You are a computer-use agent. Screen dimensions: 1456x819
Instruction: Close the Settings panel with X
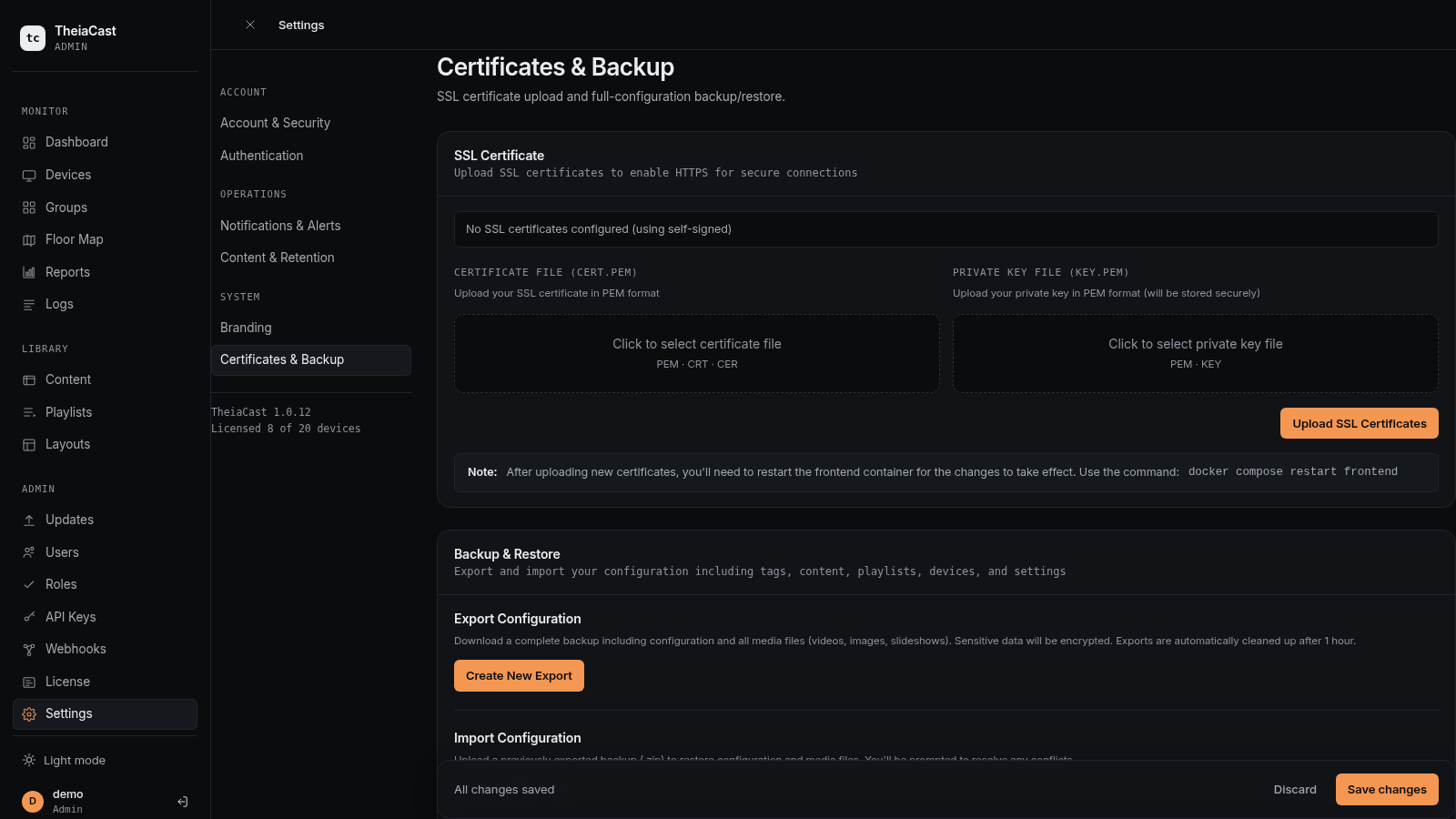click(250, 25)
